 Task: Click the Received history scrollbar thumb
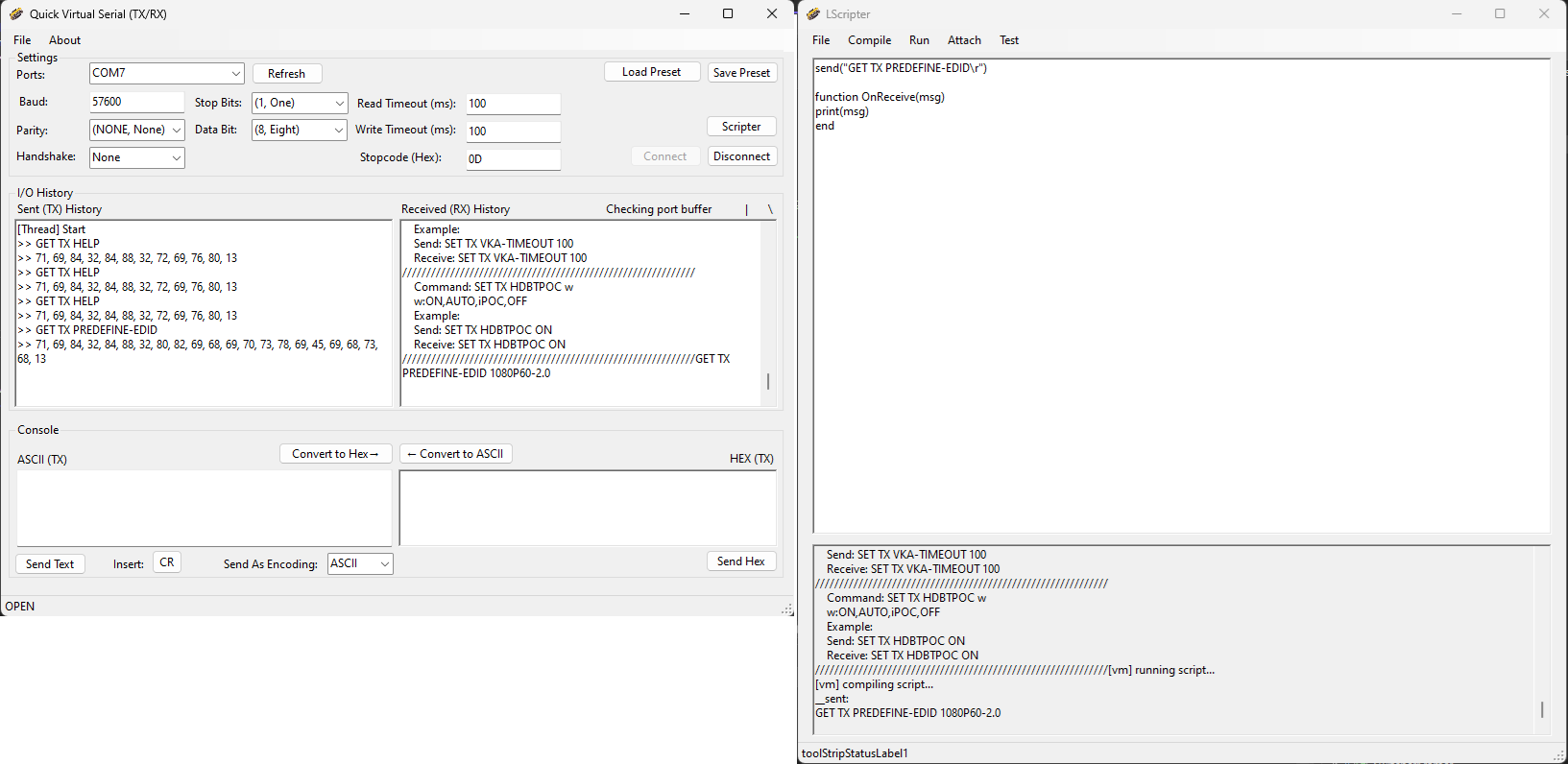[768, 381]
